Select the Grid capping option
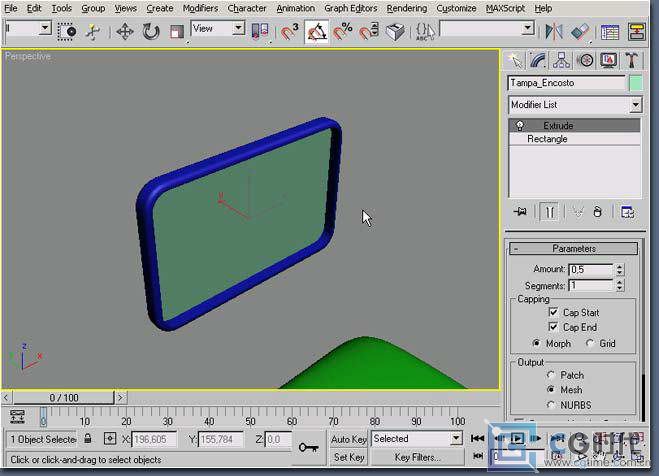Image resolution: width=659 pixels, height=476 pixels. pos(590,343)
